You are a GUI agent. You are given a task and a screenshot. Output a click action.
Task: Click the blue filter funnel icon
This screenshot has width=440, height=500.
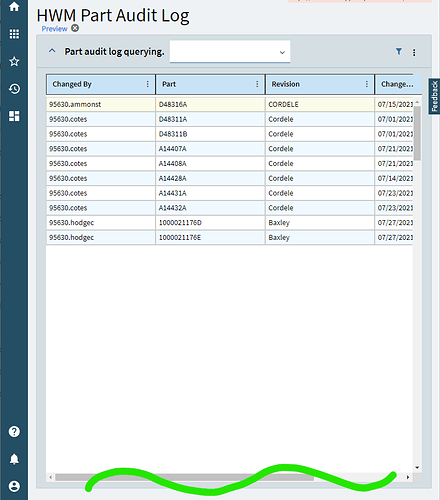click(399, 51)
